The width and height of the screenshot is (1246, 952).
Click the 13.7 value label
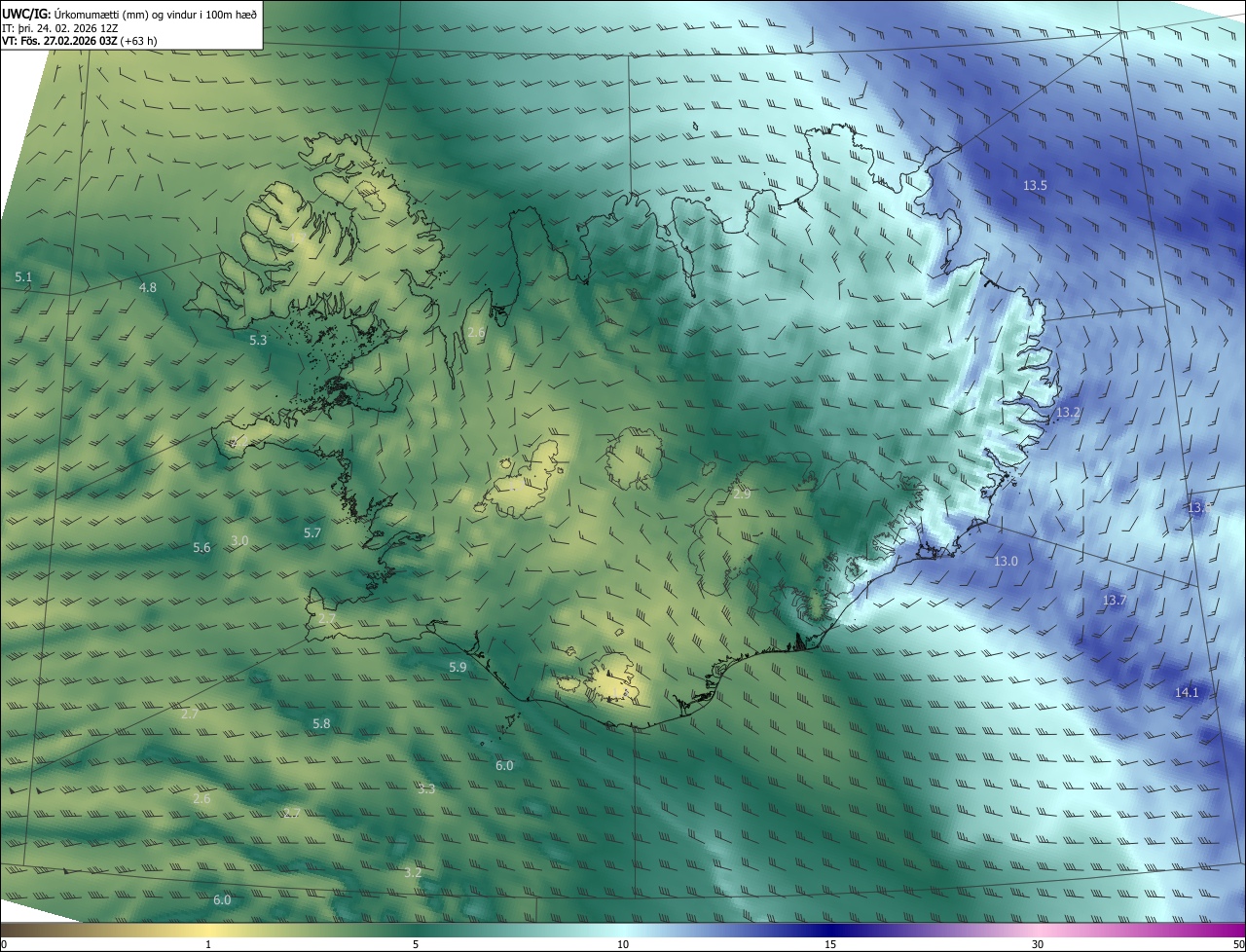tap(1114, 601)
